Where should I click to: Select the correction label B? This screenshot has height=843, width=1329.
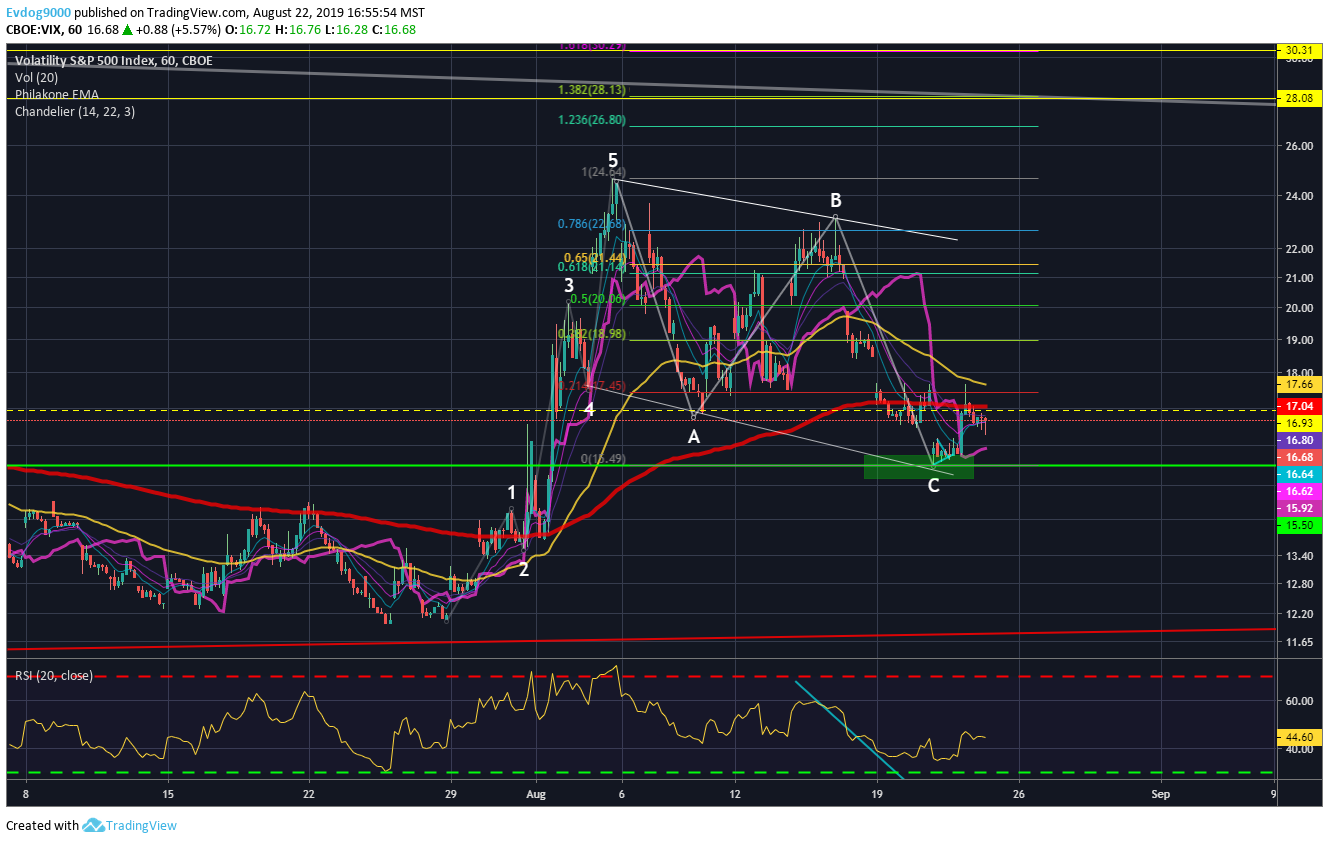tap(835, 199)
